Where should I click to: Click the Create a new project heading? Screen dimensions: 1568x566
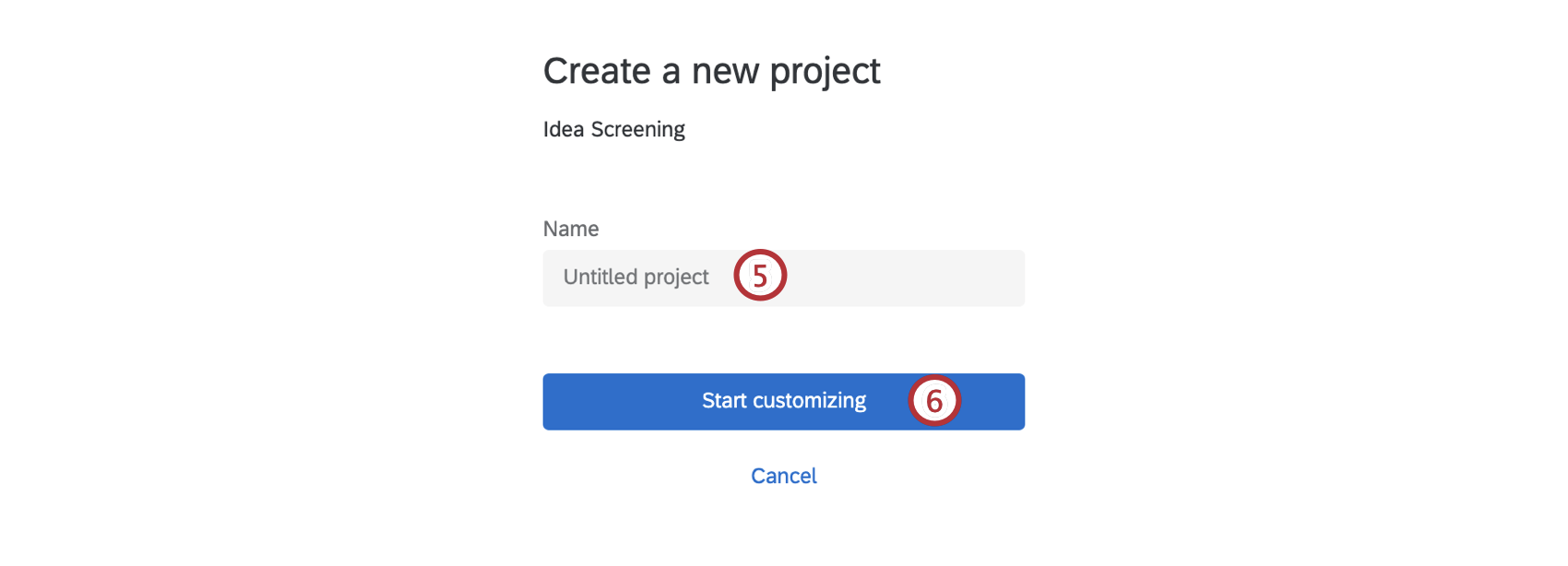click(x=712, y=71)
